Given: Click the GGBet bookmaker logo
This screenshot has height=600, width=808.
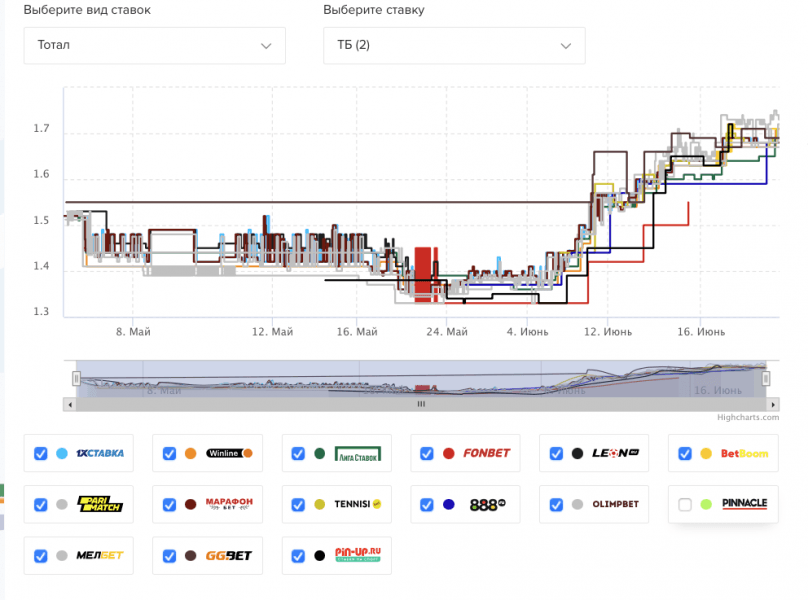Looking at the screenshot, I should [229, 555].
